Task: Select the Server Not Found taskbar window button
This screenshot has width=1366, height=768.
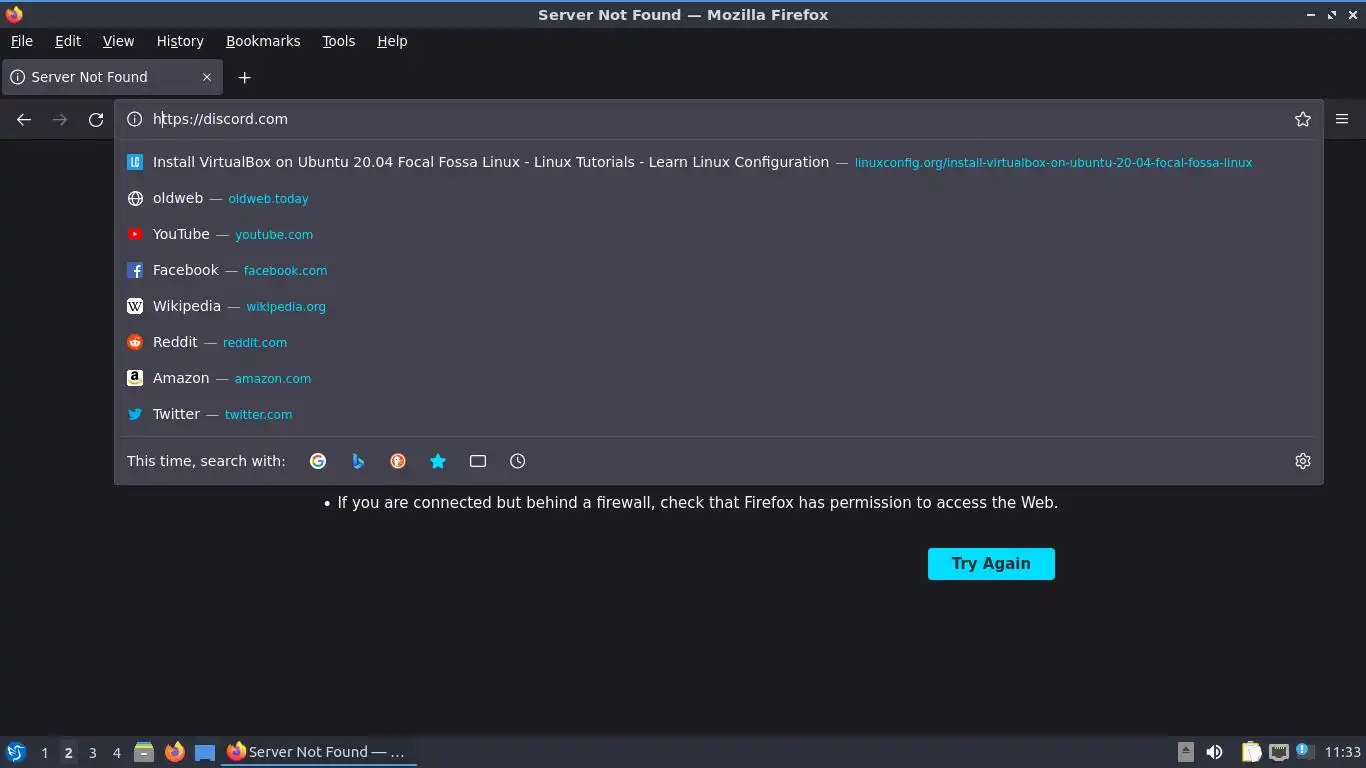Action: click(x=319, y=752)
